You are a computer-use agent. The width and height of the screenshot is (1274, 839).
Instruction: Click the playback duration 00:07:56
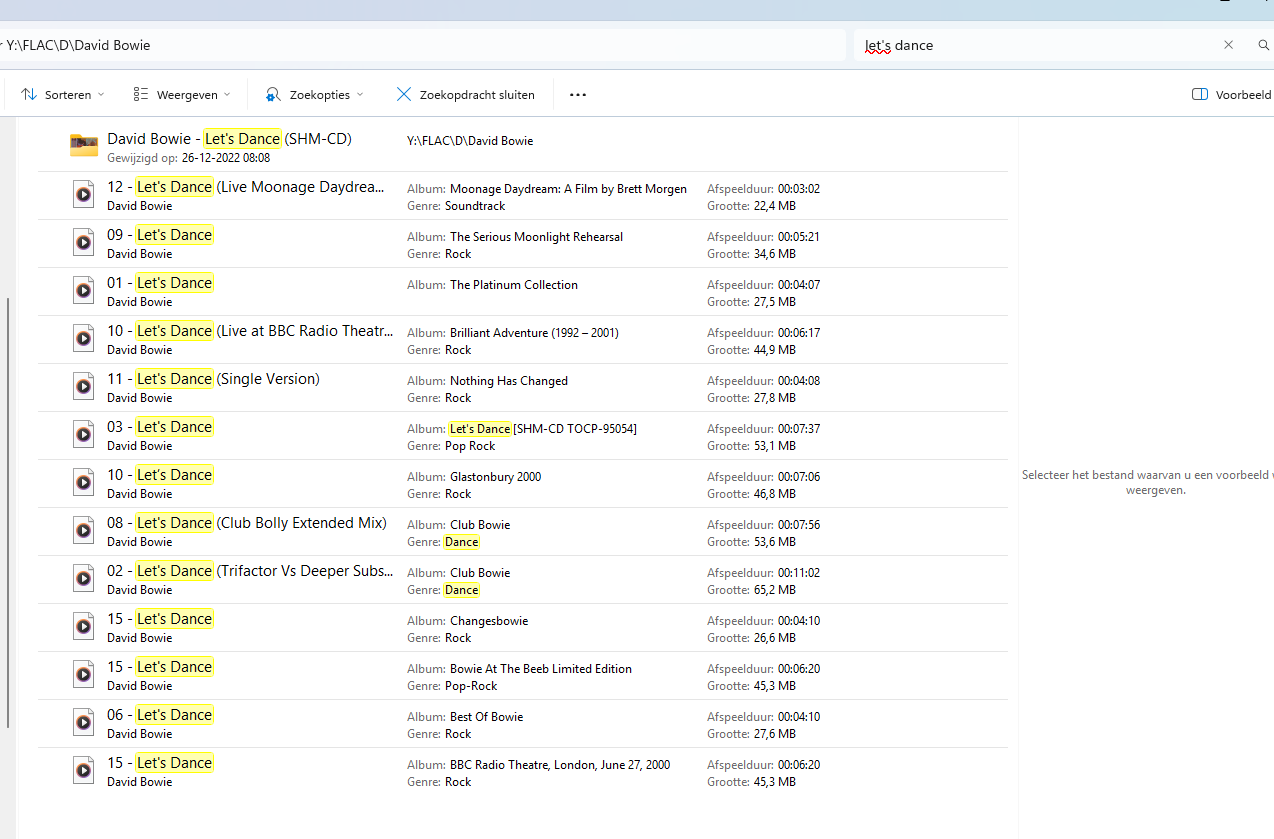point(799,525)
